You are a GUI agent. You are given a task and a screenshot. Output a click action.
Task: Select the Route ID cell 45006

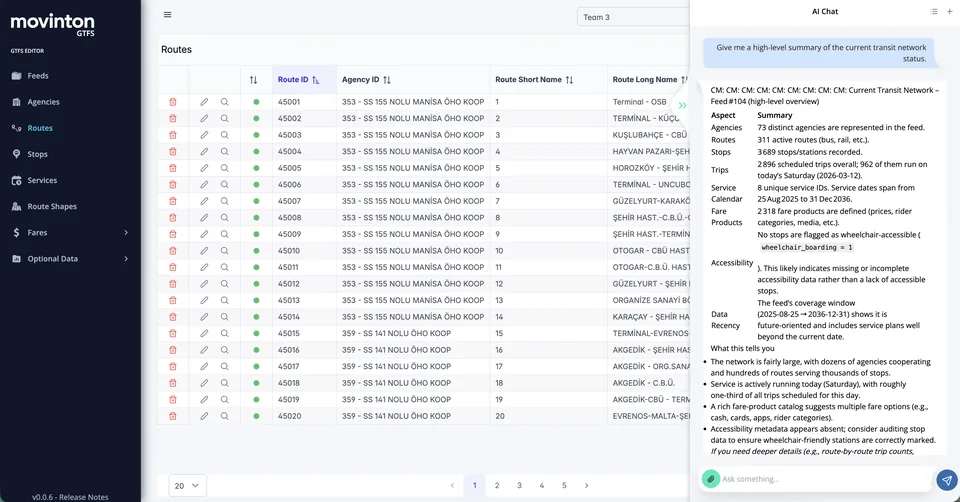point(289,185)
